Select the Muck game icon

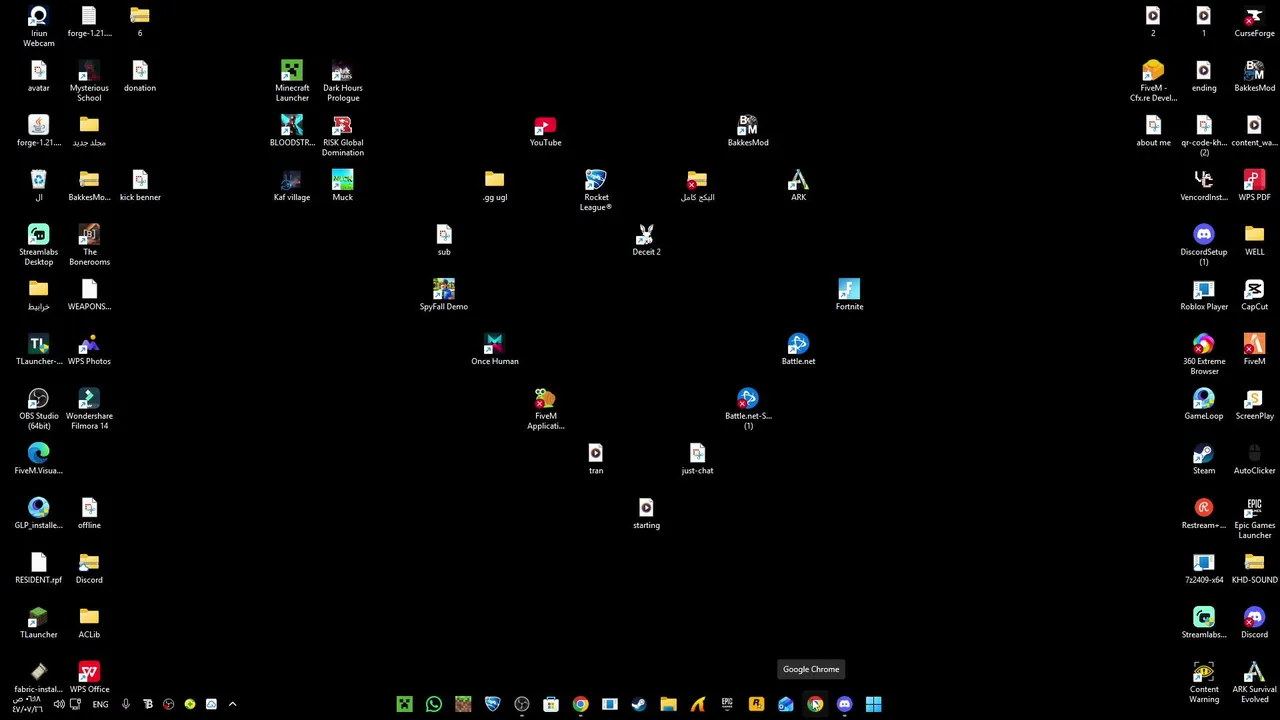[x=342, y=185]
